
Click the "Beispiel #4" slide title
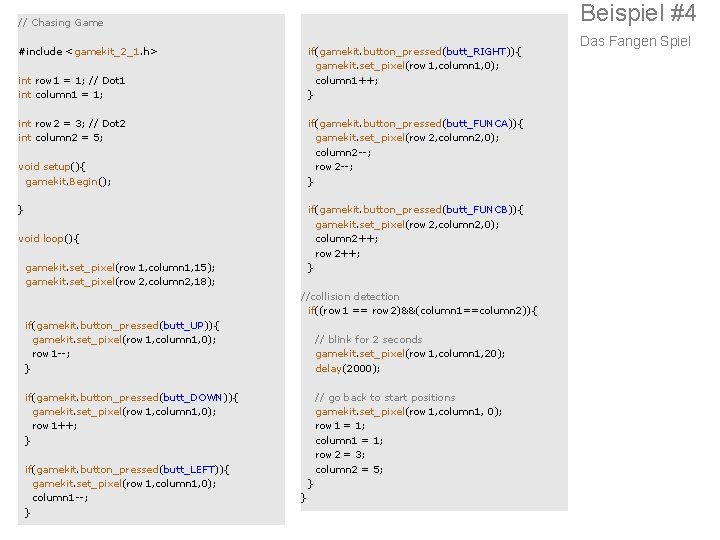pyautogui.click(x=637, y=14)
